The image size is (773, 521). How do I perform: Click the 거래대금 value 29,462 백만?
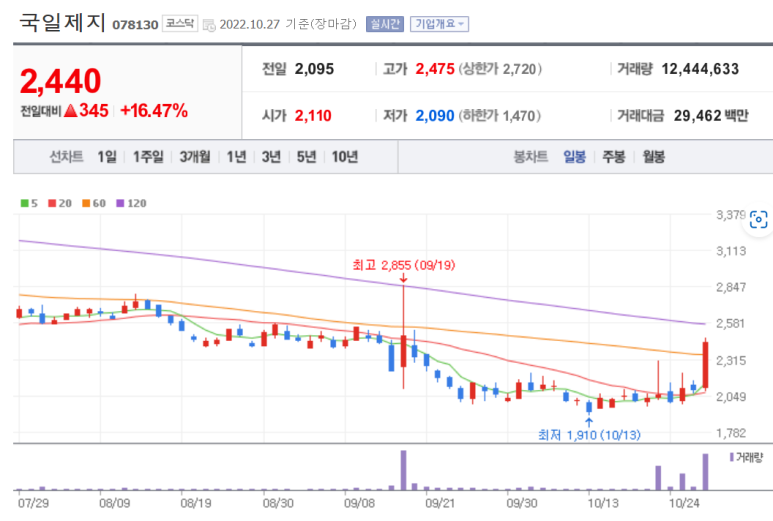(711, 115)
